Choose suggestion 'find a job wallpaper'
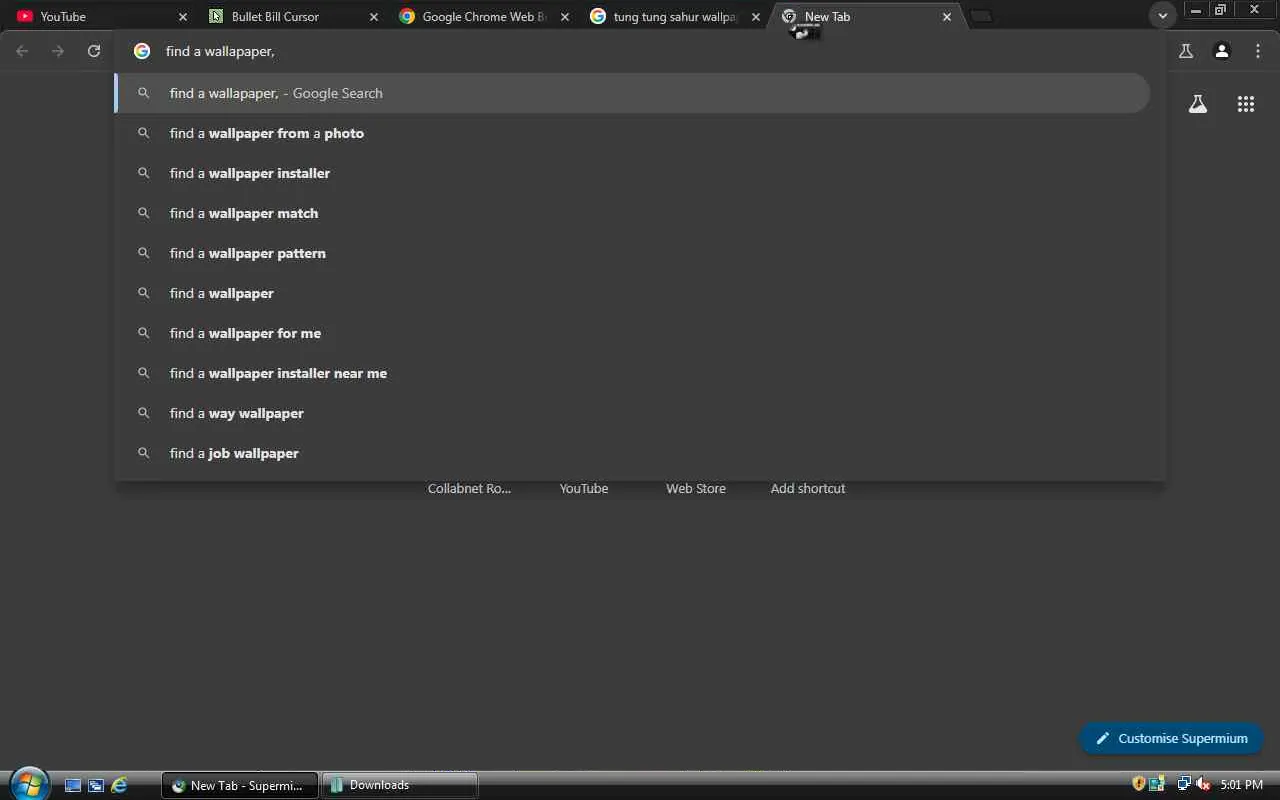This screenshot has height=800, width=1280. point(632,453)
